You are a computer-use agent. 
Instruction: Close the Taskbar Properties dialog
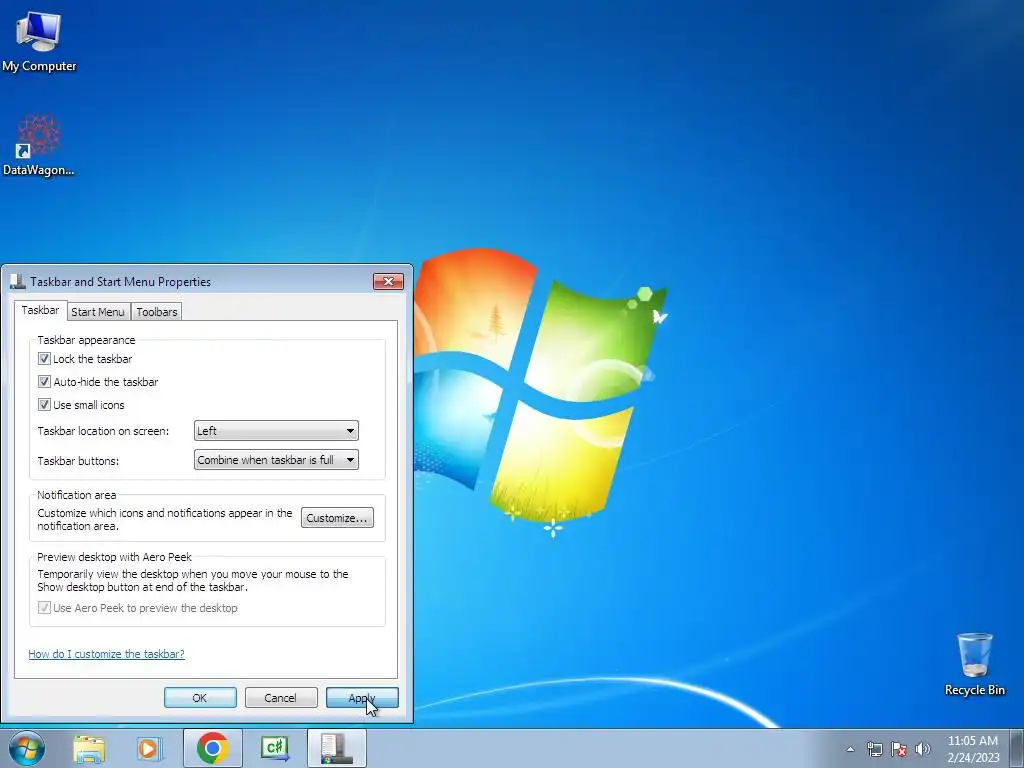(389, 281)
